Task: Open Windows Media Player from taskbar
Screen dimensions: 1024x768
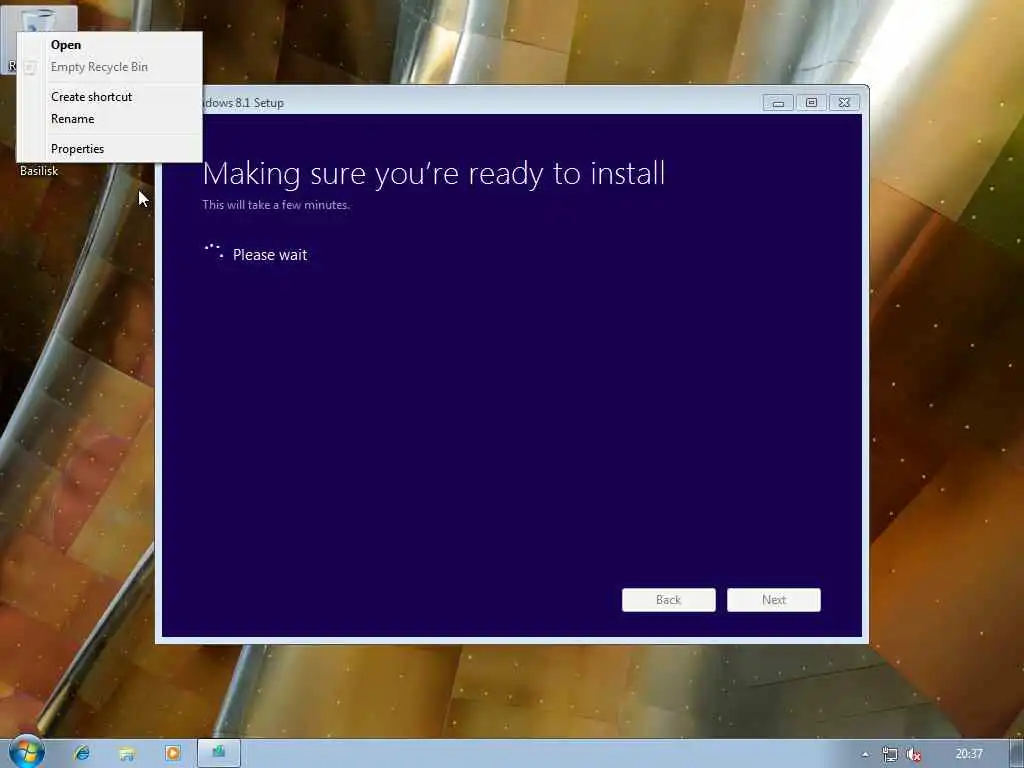Action: pyautogui.click(x=173, y=753)
